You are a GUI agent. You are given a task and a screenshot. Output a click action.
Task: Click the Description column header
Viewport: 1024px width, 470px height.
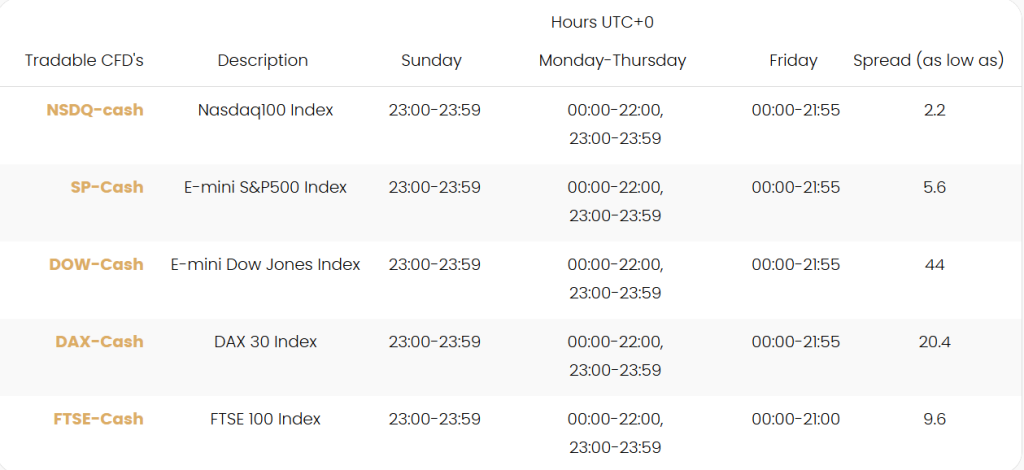pyautogui.click(x=263, y=60)
